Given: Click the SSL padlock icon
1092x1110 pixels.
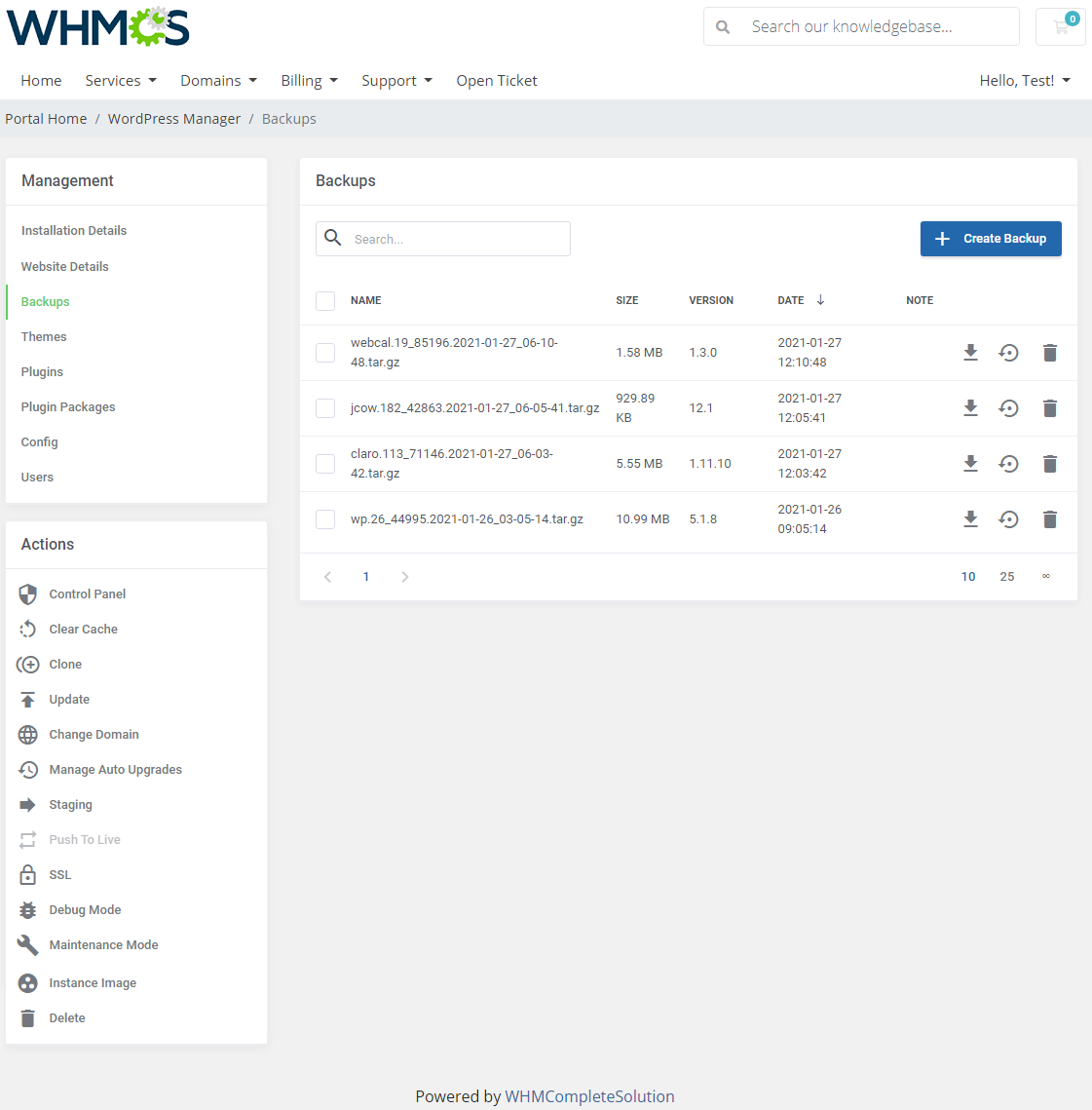Looking at the screenshot, I should tap(27, 875).
